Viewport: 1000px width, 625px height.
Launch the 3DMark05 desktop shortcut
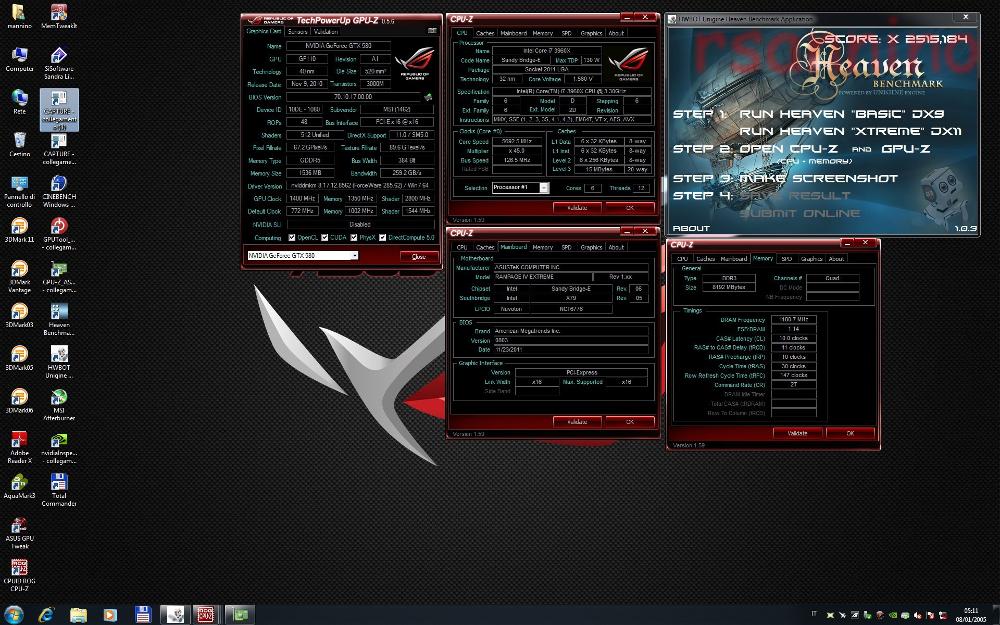click(19, 358)
